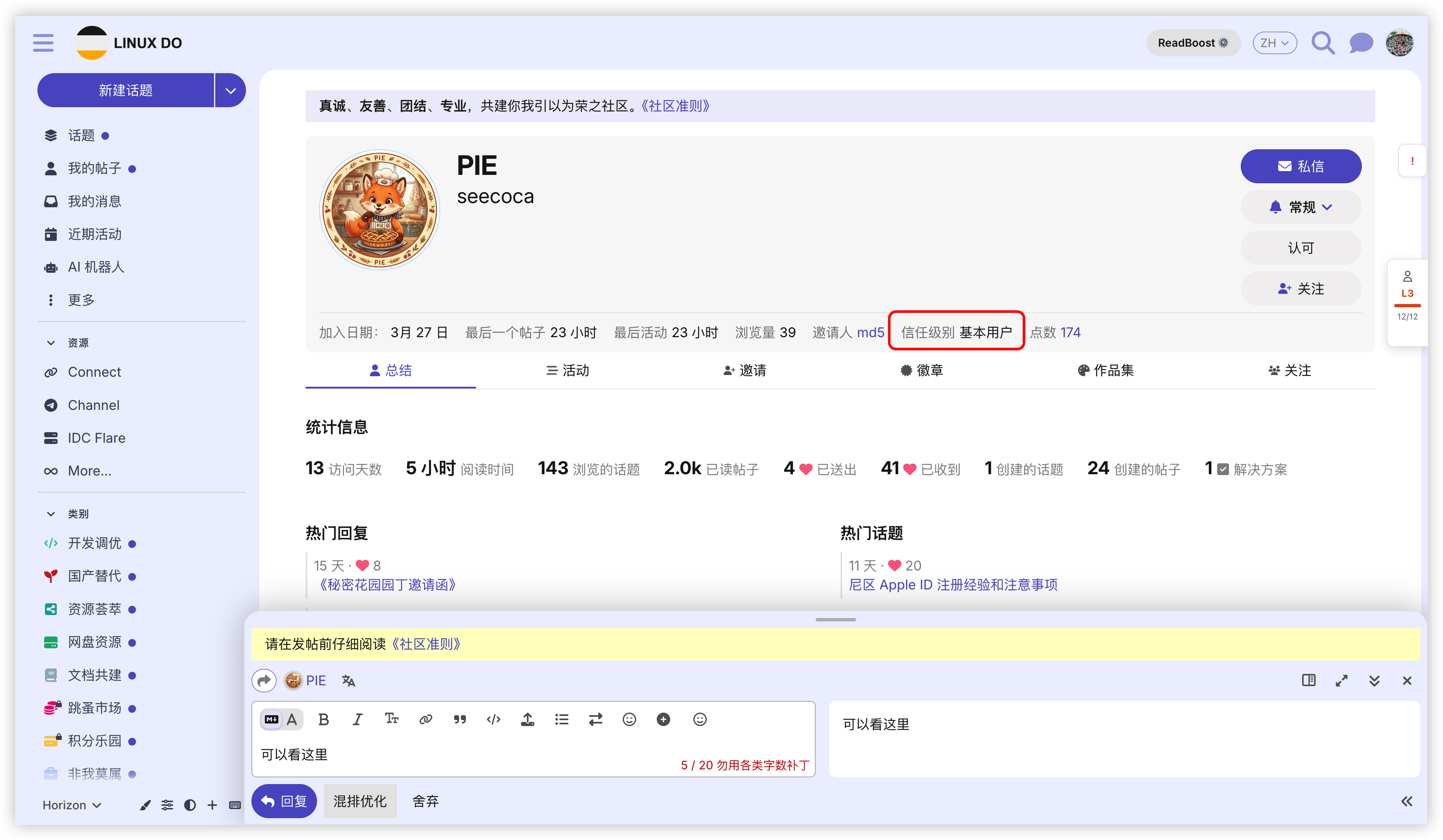
Task: Minimize the composer with double chevron
Action: tap(1374, 680)
